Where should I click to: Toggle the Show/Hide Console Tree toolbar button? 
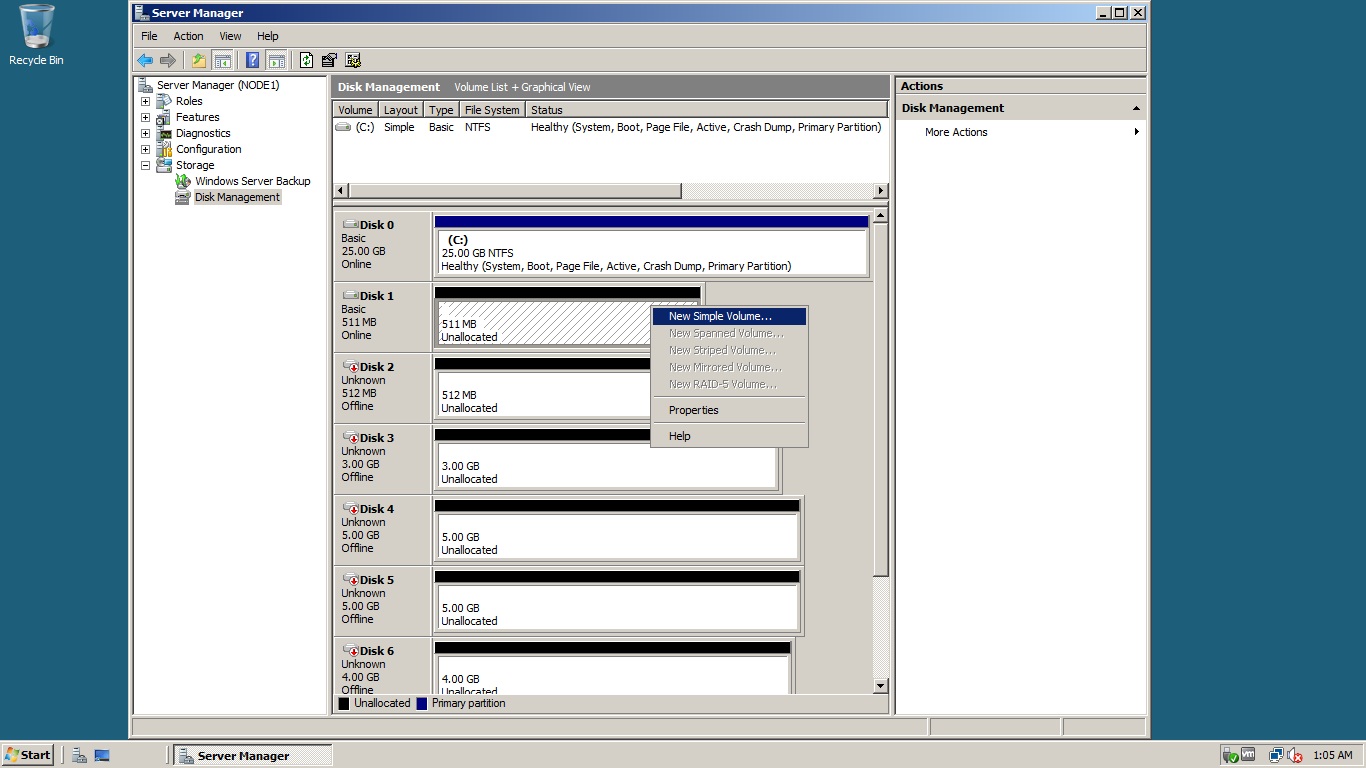(223, 60)
